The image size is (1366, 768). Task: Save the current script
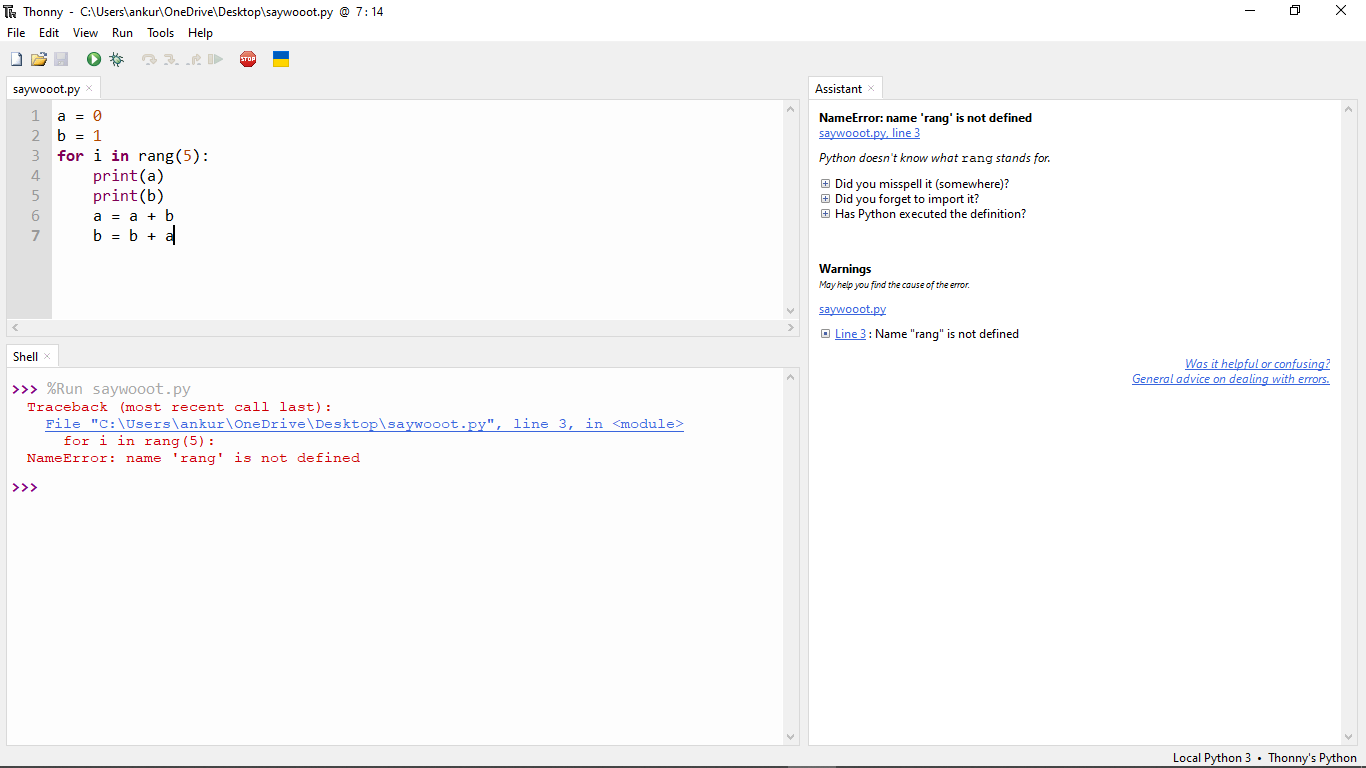pos(60,59)
